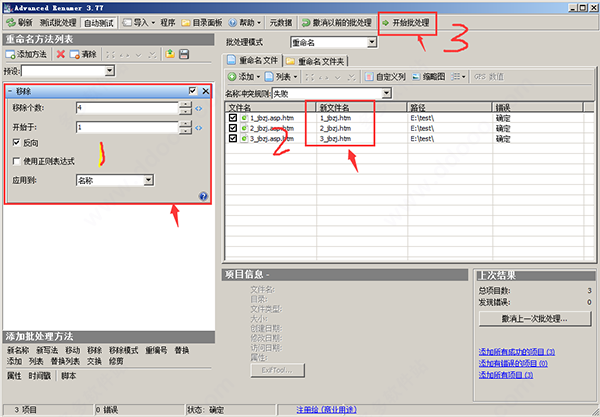Click 撤消上一次批处理 undo last batch button
The width and height of the screenshot is (600, 417).
(535, 318)
